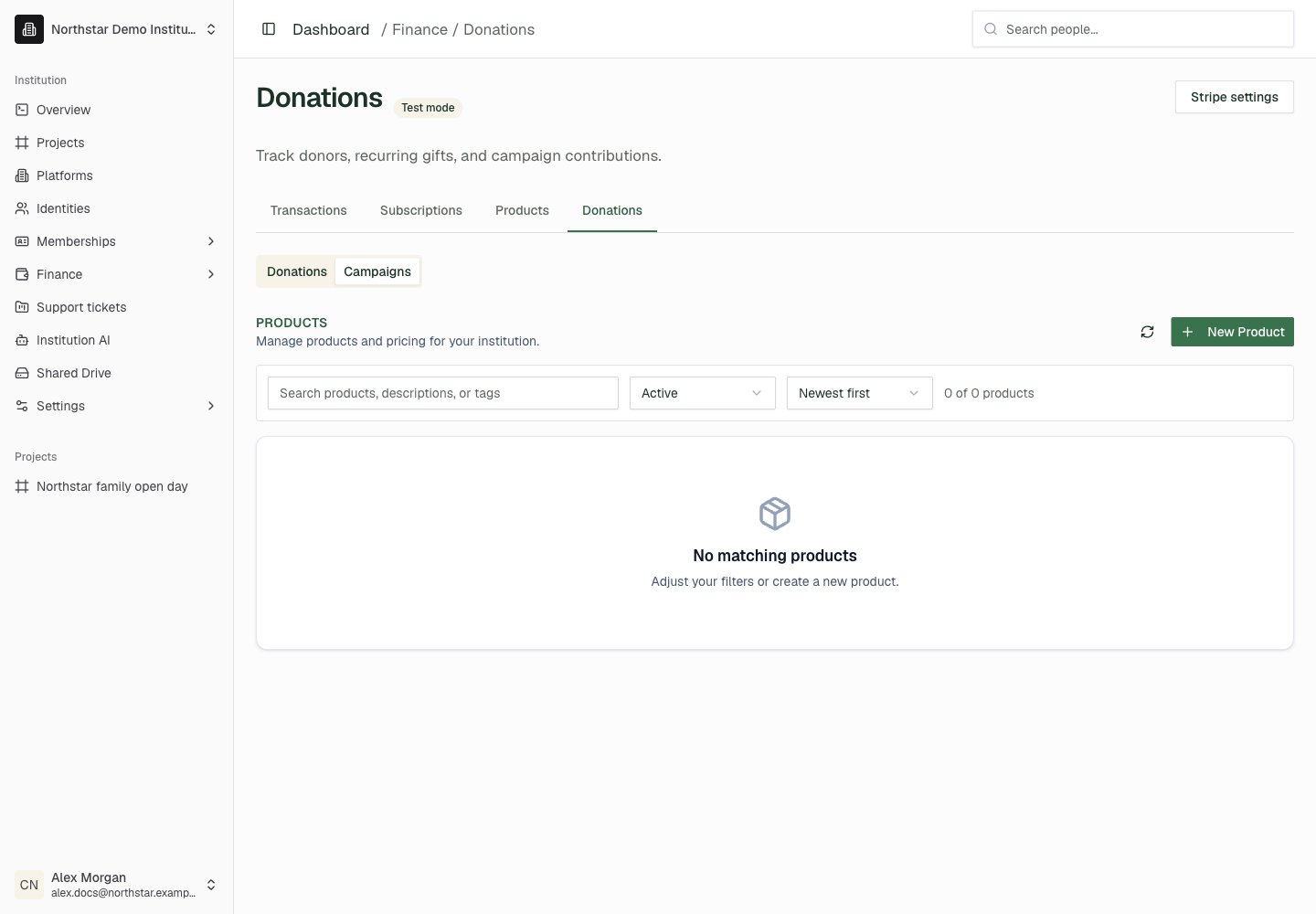
Task: Toggle the sidebar panel icon
Action: pos(269,29)
